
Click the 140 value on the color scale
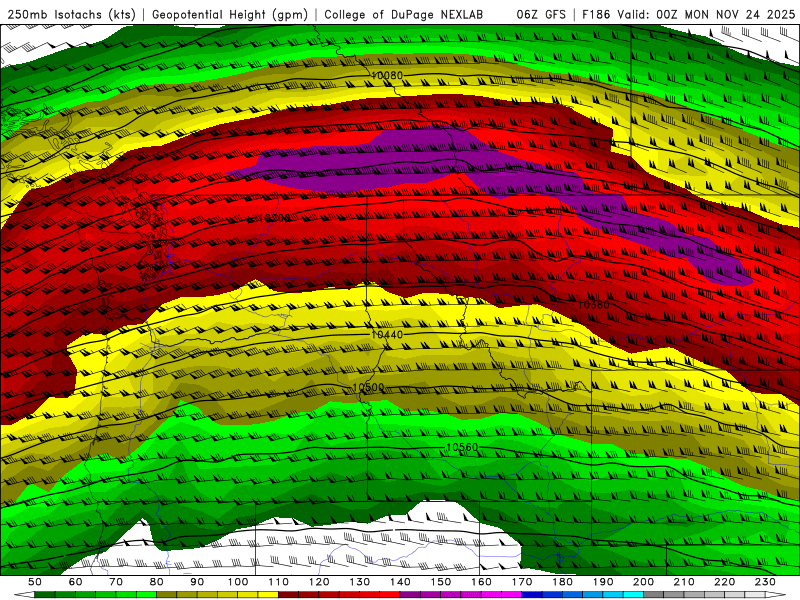point(400,582)
